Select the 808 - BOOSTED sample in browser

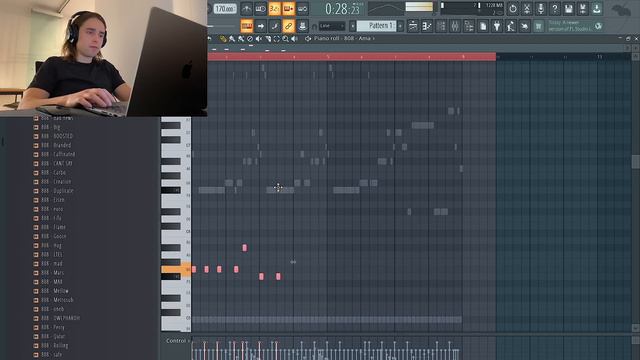(57, 136)
